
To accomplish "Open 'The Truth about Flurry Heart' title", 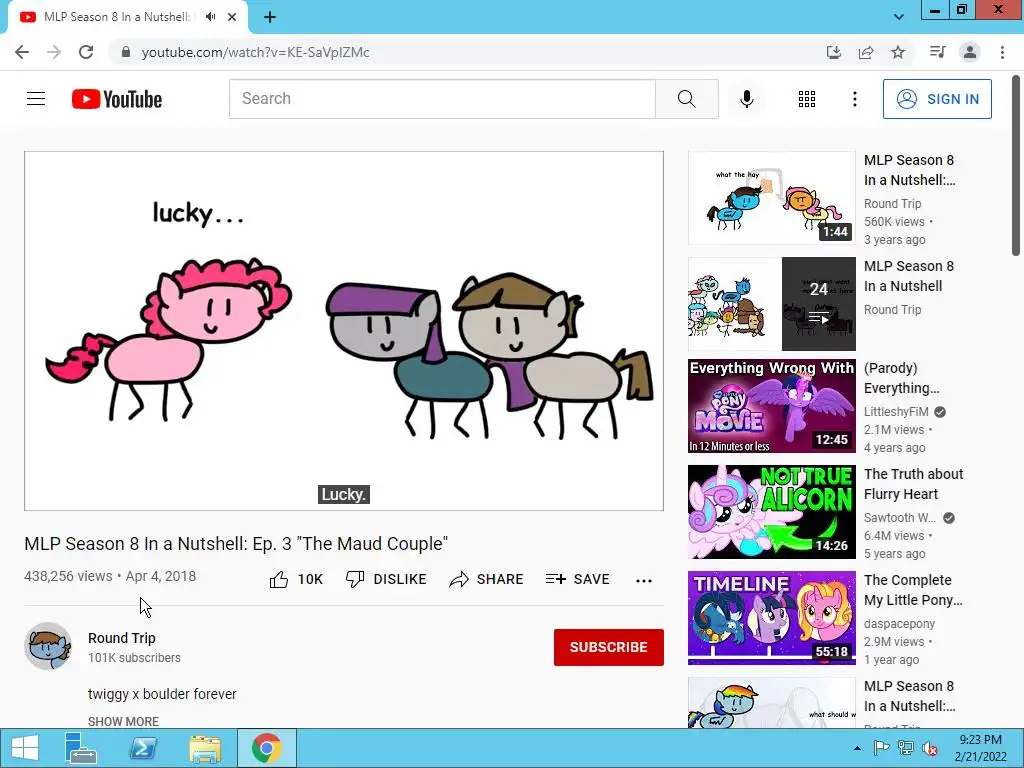I will pos(914,484).
